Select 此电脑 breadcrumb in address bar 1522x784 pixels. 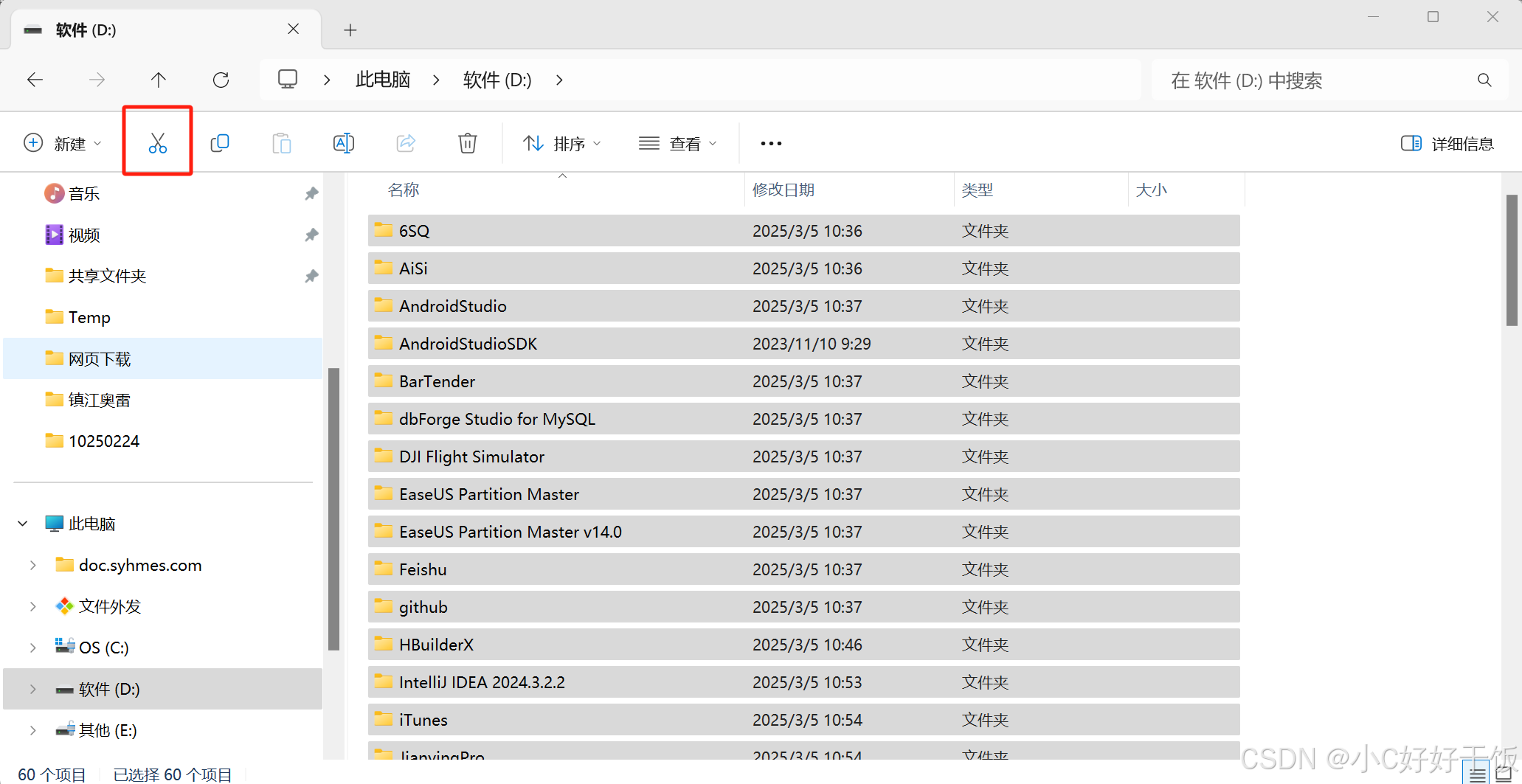[x=382, y=80]
